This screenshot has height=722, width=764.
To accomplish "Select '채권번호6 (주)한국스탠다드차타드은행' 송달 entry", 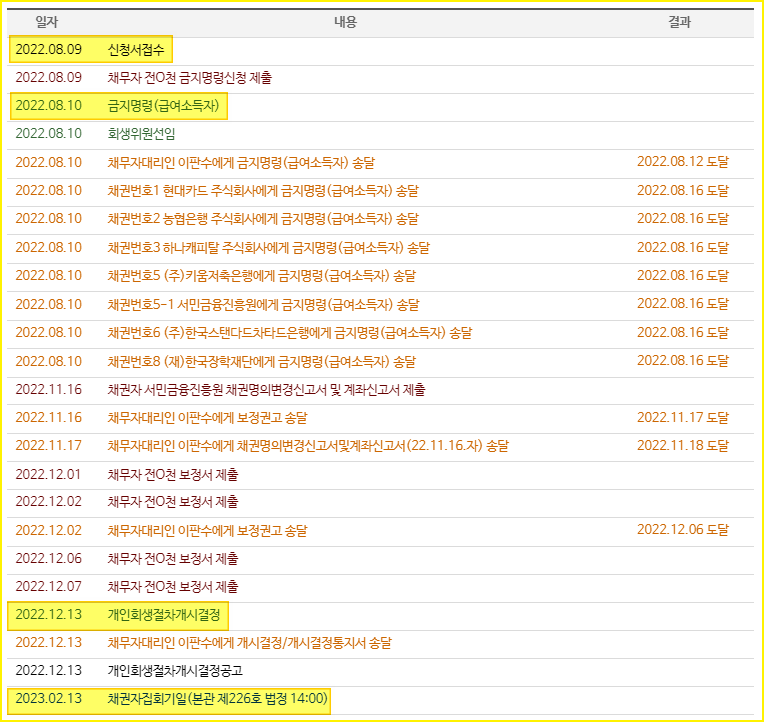I will 289,333.
